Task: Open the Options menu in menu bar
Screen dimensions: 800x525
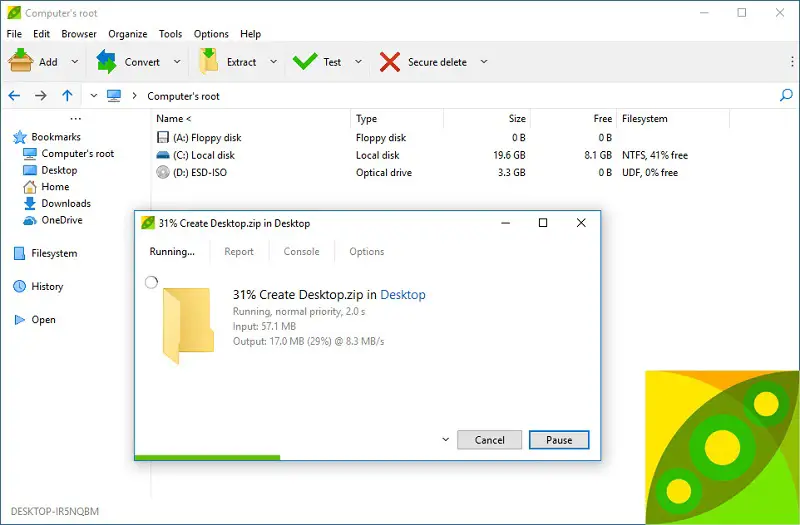Action: point(211,34)
